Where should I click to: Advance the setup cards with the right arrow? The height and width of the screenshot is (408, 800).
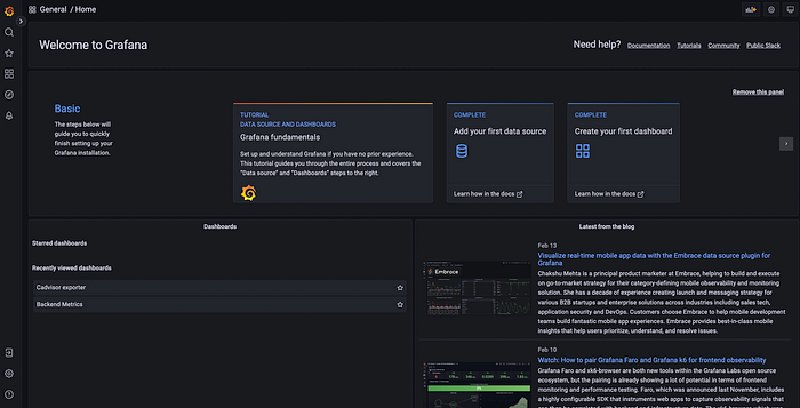tap(786, 144)
